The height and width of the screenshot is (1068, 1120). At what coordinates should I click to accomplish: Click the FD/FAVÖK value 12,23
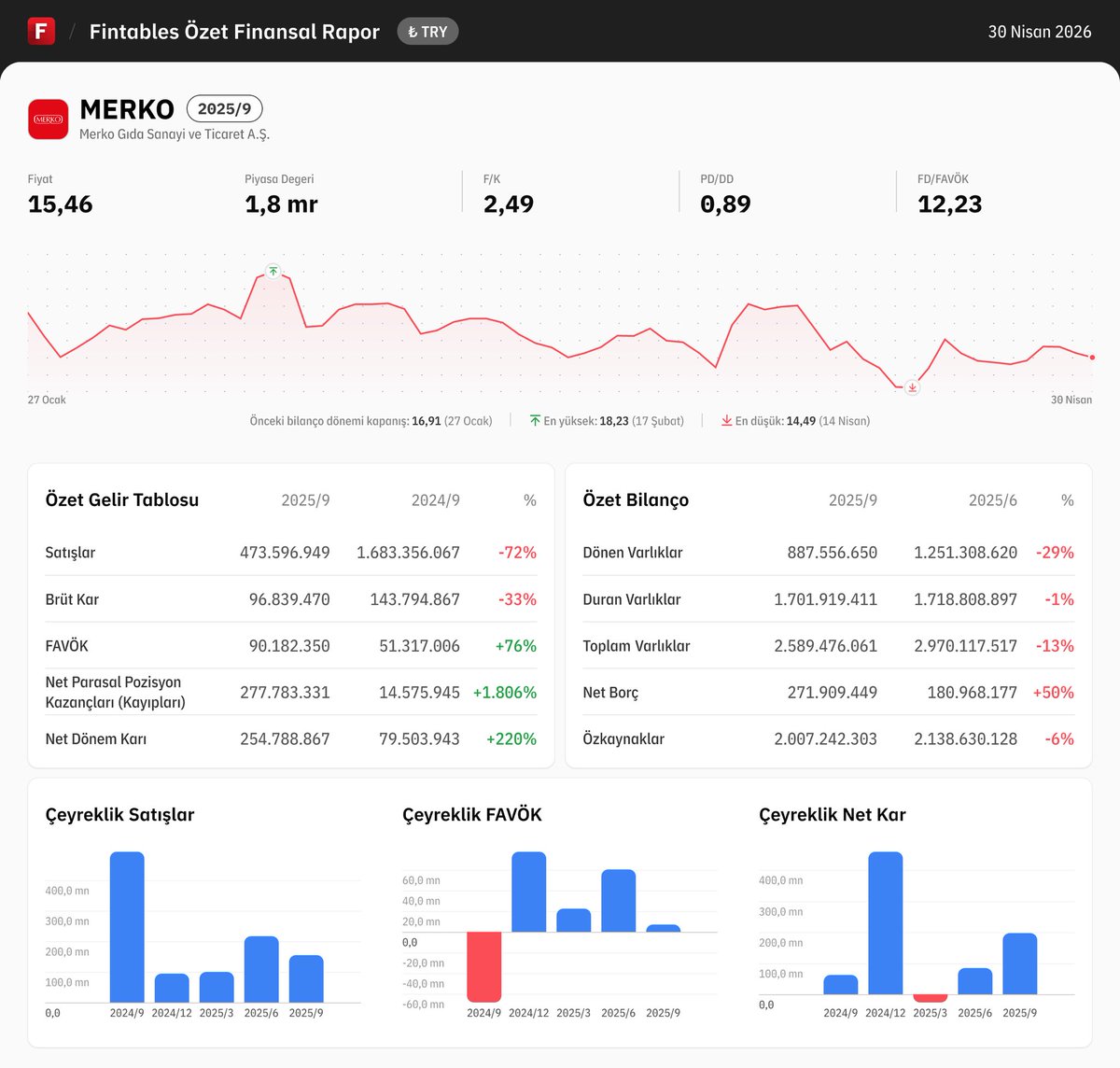point(949,204)
